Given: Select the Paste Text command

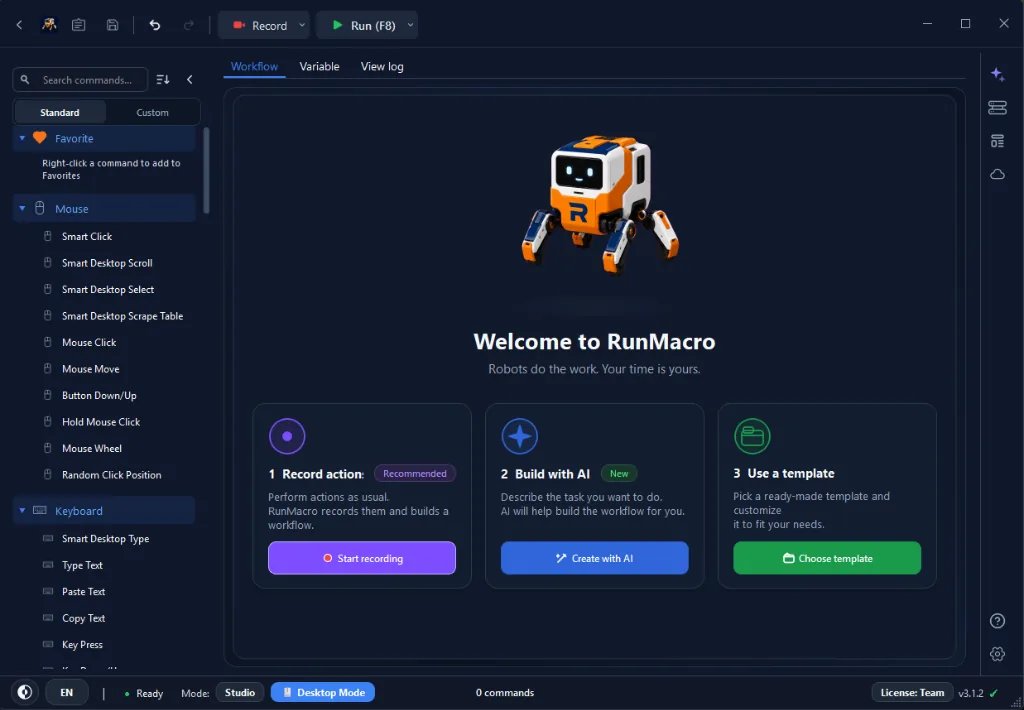Looking at the screenshot, I should tap(83, 592).
